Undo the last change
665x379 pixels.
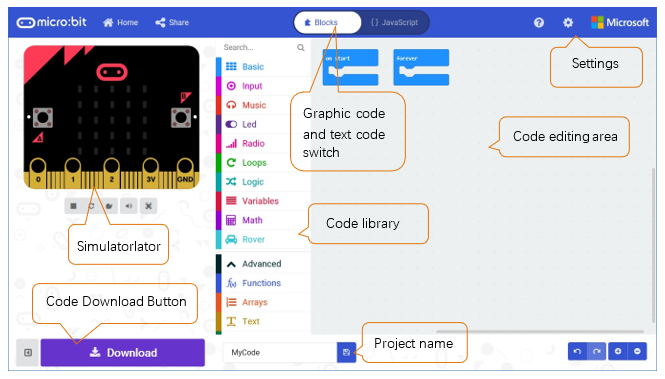[577, 351]
